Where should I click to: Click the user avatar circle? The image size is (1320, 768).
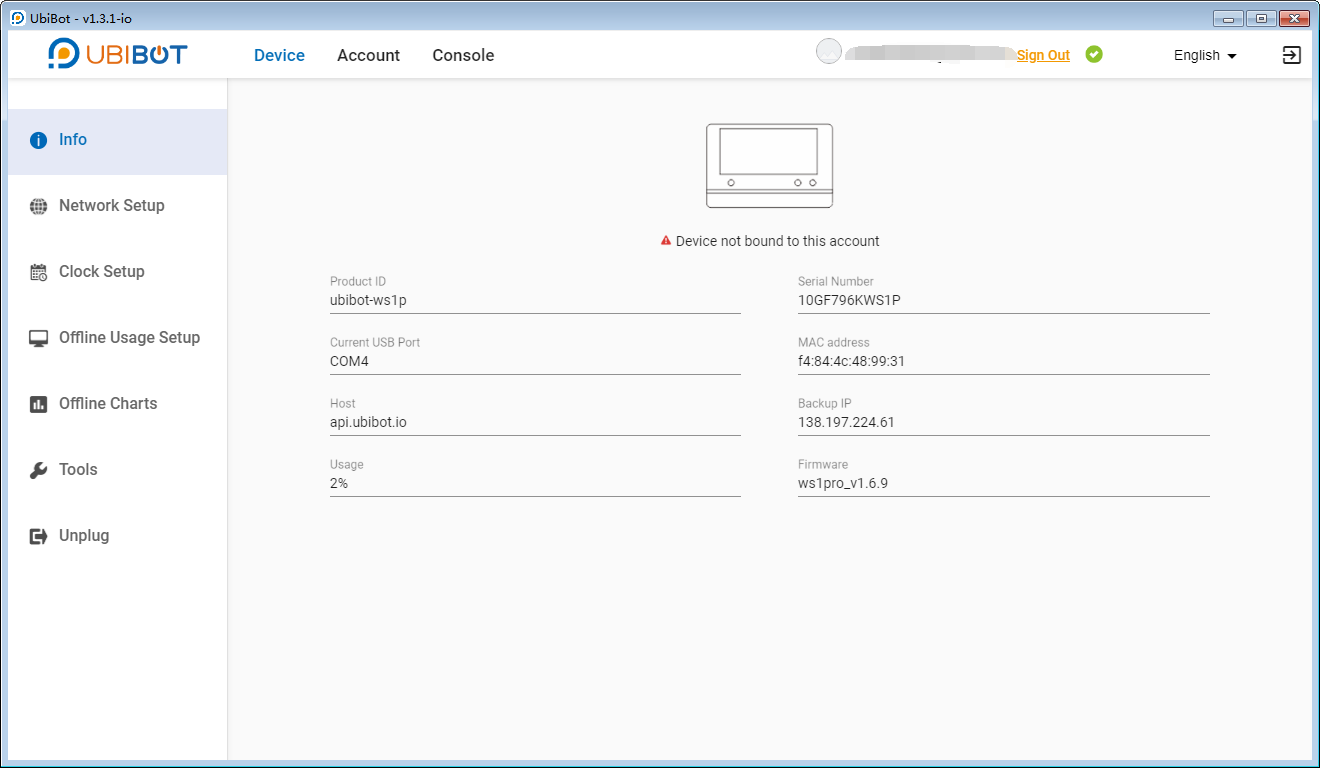tap(829, 51)
